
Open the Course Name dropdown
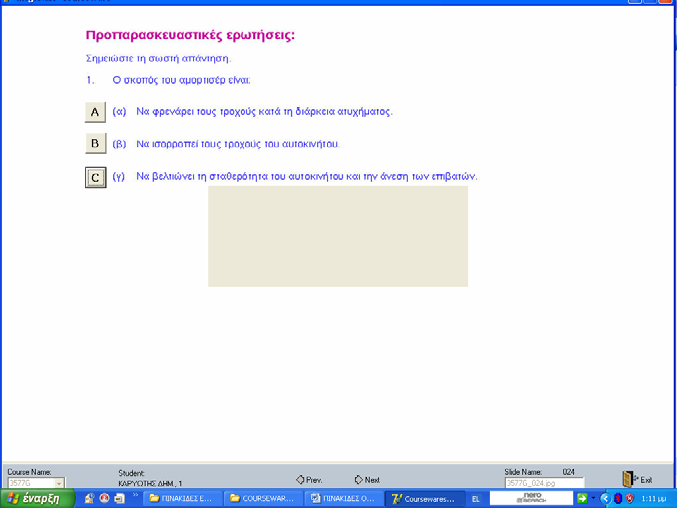click(x=59, y=483)
